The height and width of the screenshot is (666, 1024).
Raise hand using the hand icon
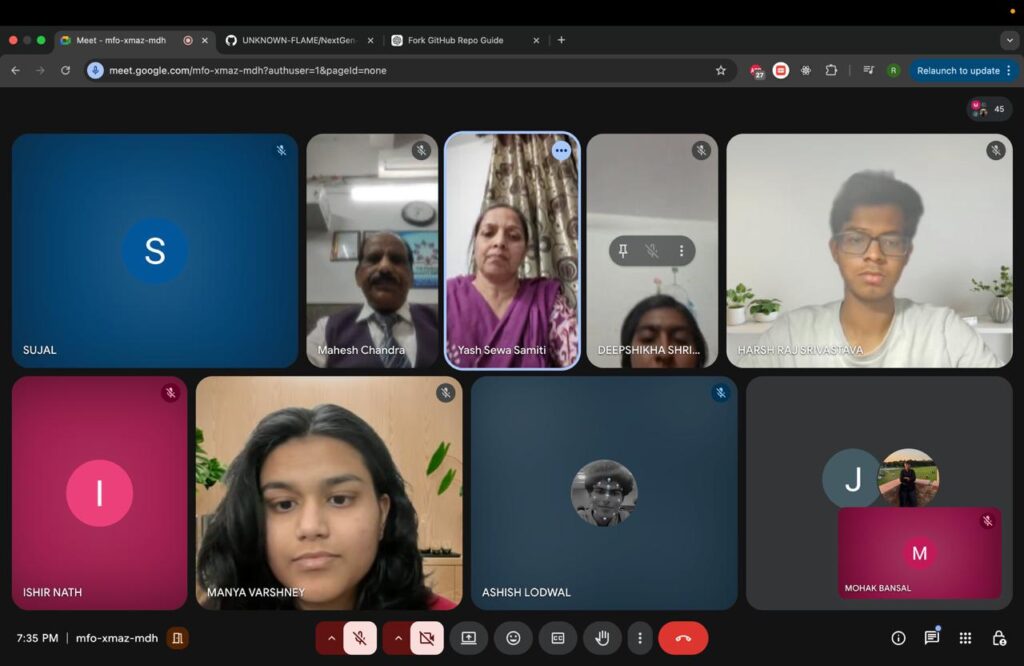602,638
